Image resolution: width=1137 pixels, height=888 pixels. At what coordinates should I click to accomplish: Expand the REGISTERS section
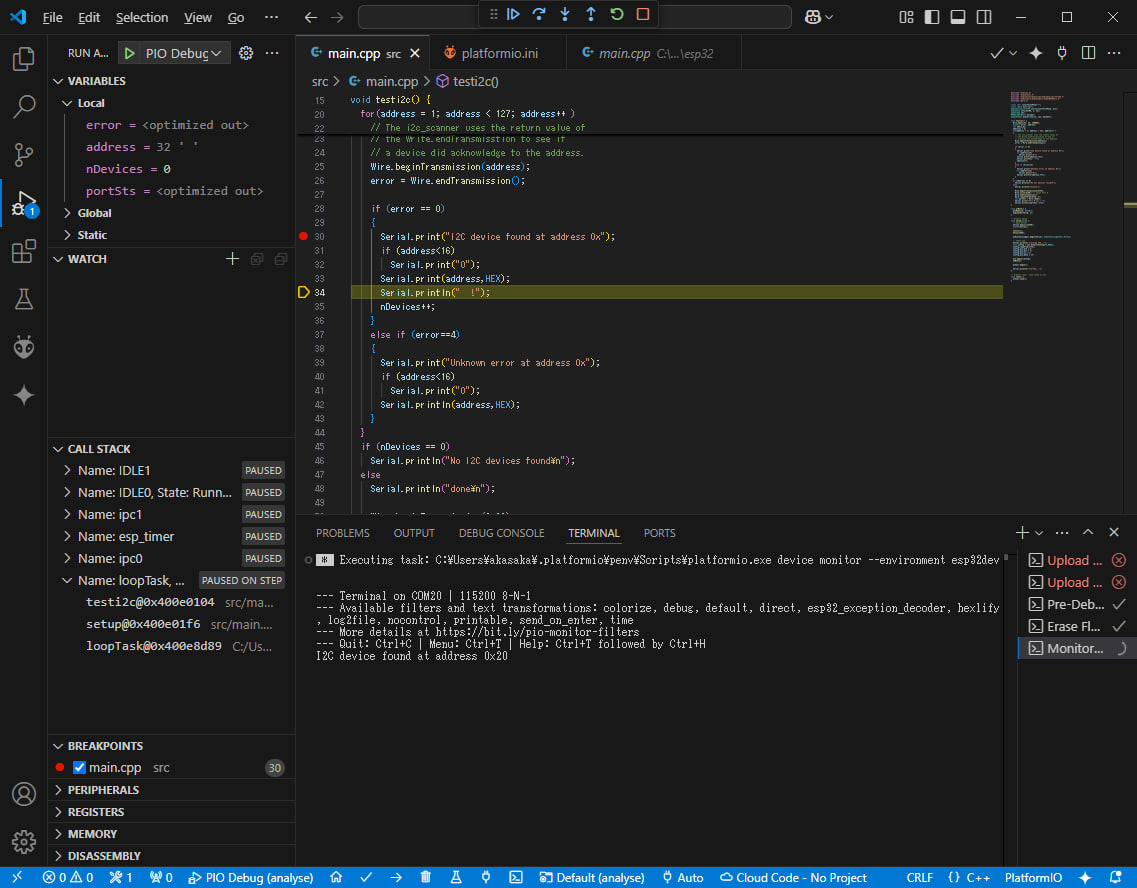(x=95, y=812)
